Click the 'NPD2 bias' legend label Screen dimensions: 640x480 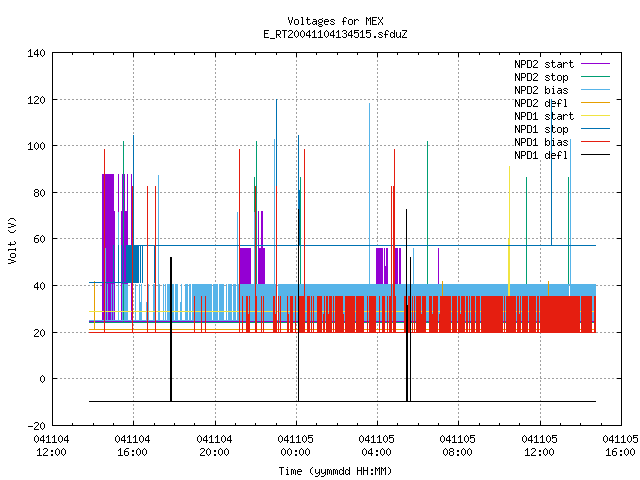pyautogui.click(x=541, y=90)
